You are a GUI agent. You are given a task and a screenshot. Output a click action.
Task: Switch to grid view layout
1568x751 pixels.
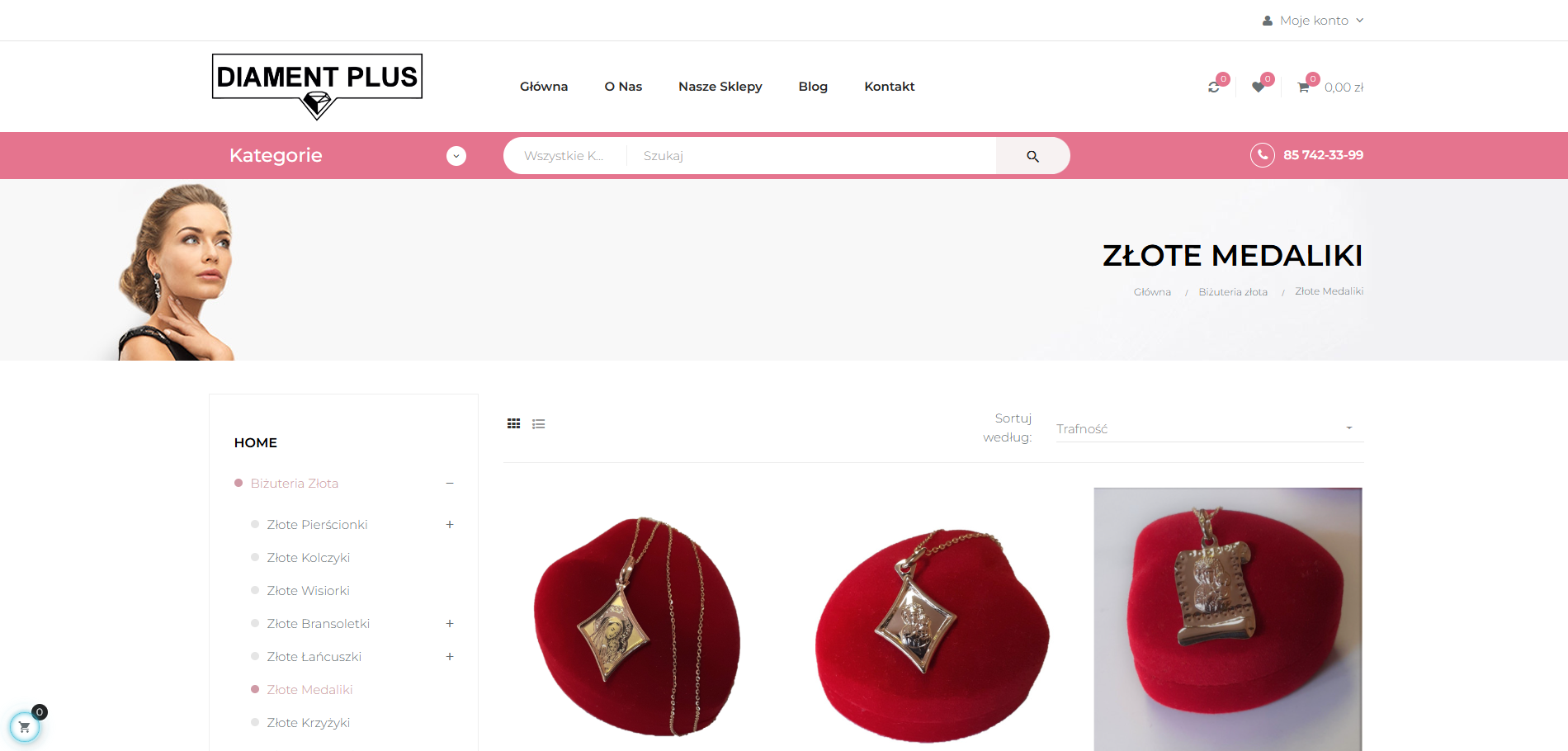pyautogui.click(x=513, y=423)
